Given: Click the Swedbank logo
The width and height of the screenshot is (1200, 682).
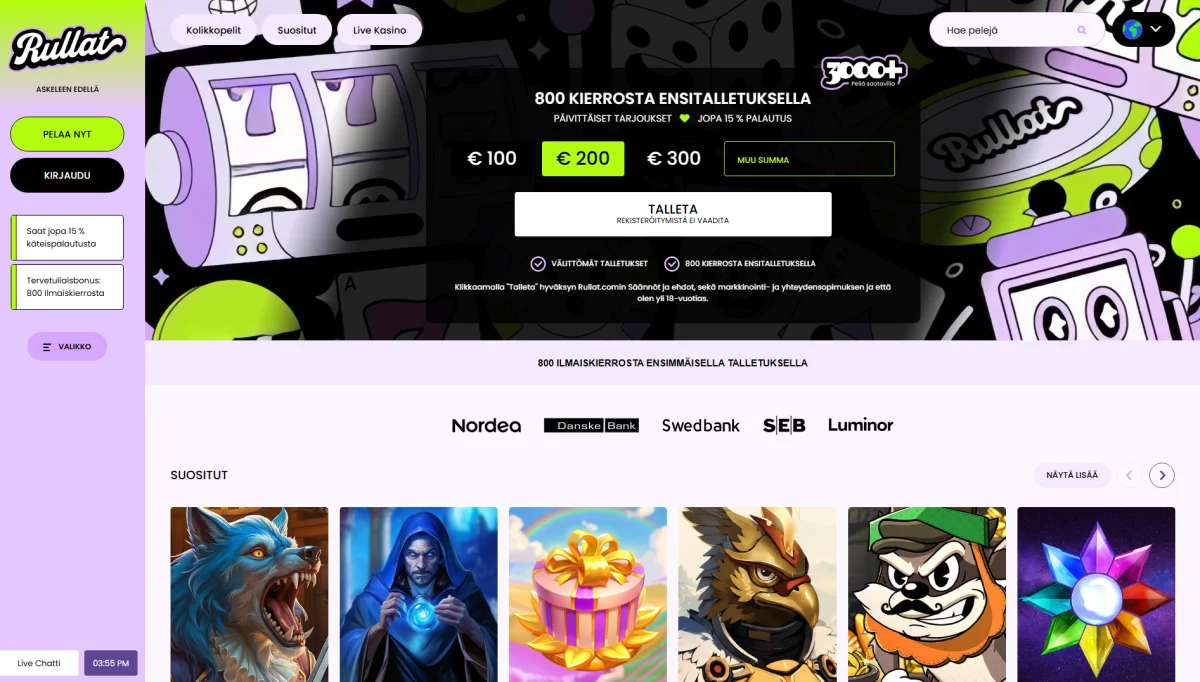Looking at the screenshot, I should tap(701, 425).
